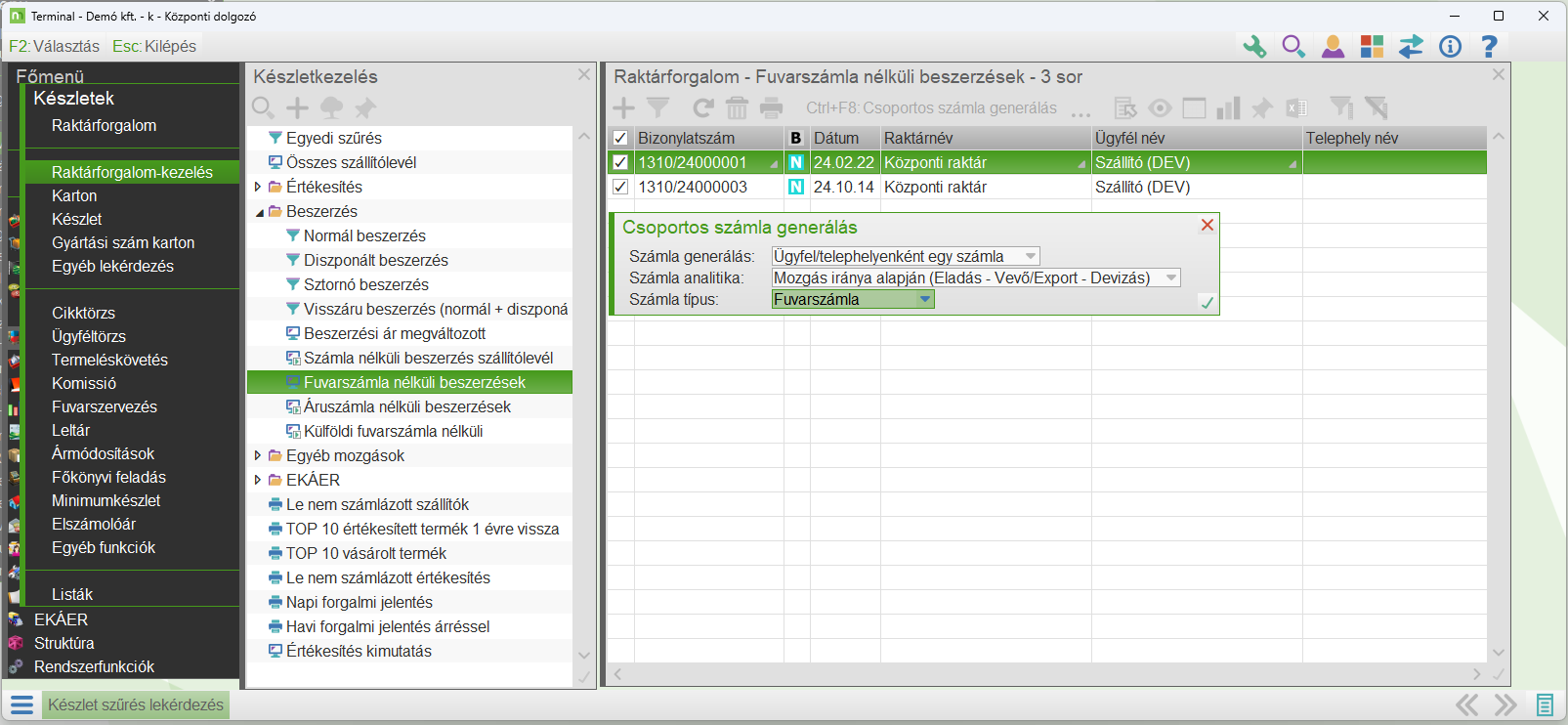
Task: Click the pin icon in Készletkezelés toolbar
Action: click(x=365, y=107)
